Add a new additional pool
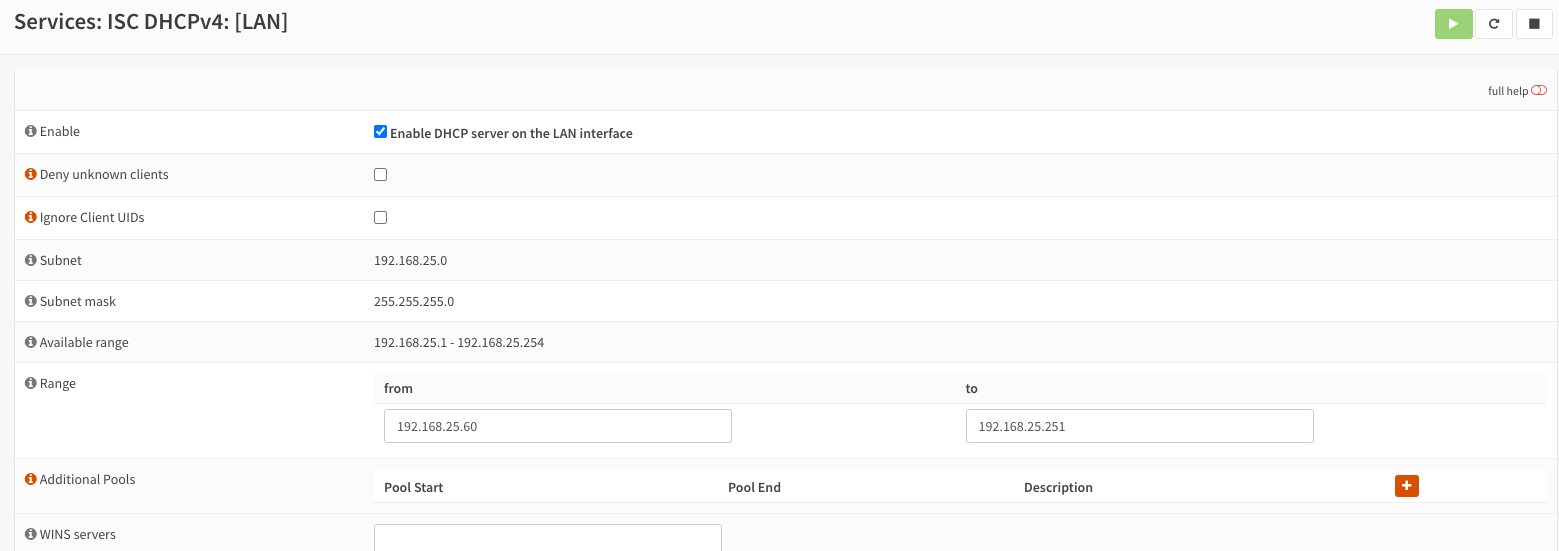1559x551 pixels. pyautogui.click(x=1406, y=486)
